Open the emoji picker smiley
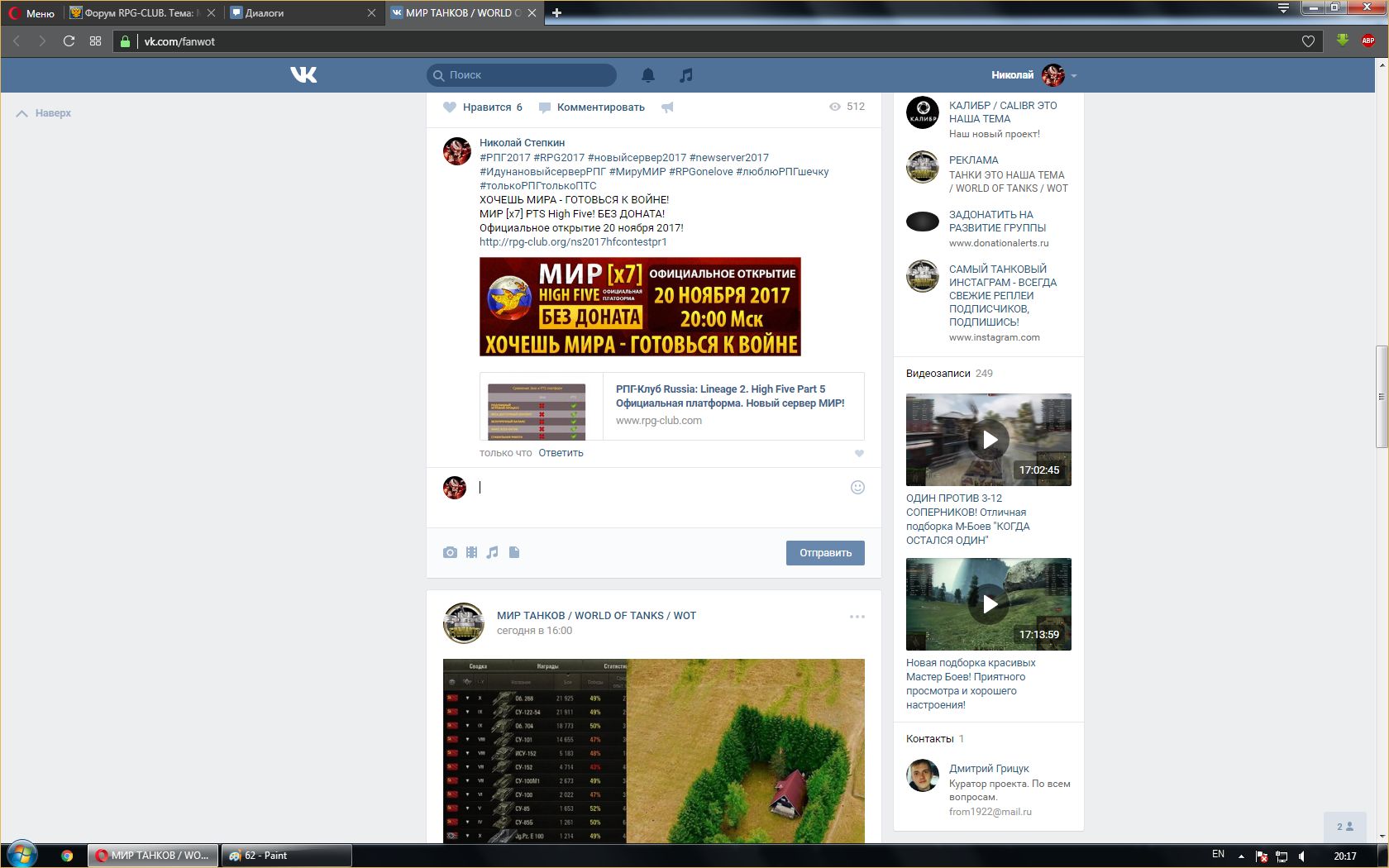Image resolution: width=1389 pixels, height=868 pixels. tap(857, 488)
